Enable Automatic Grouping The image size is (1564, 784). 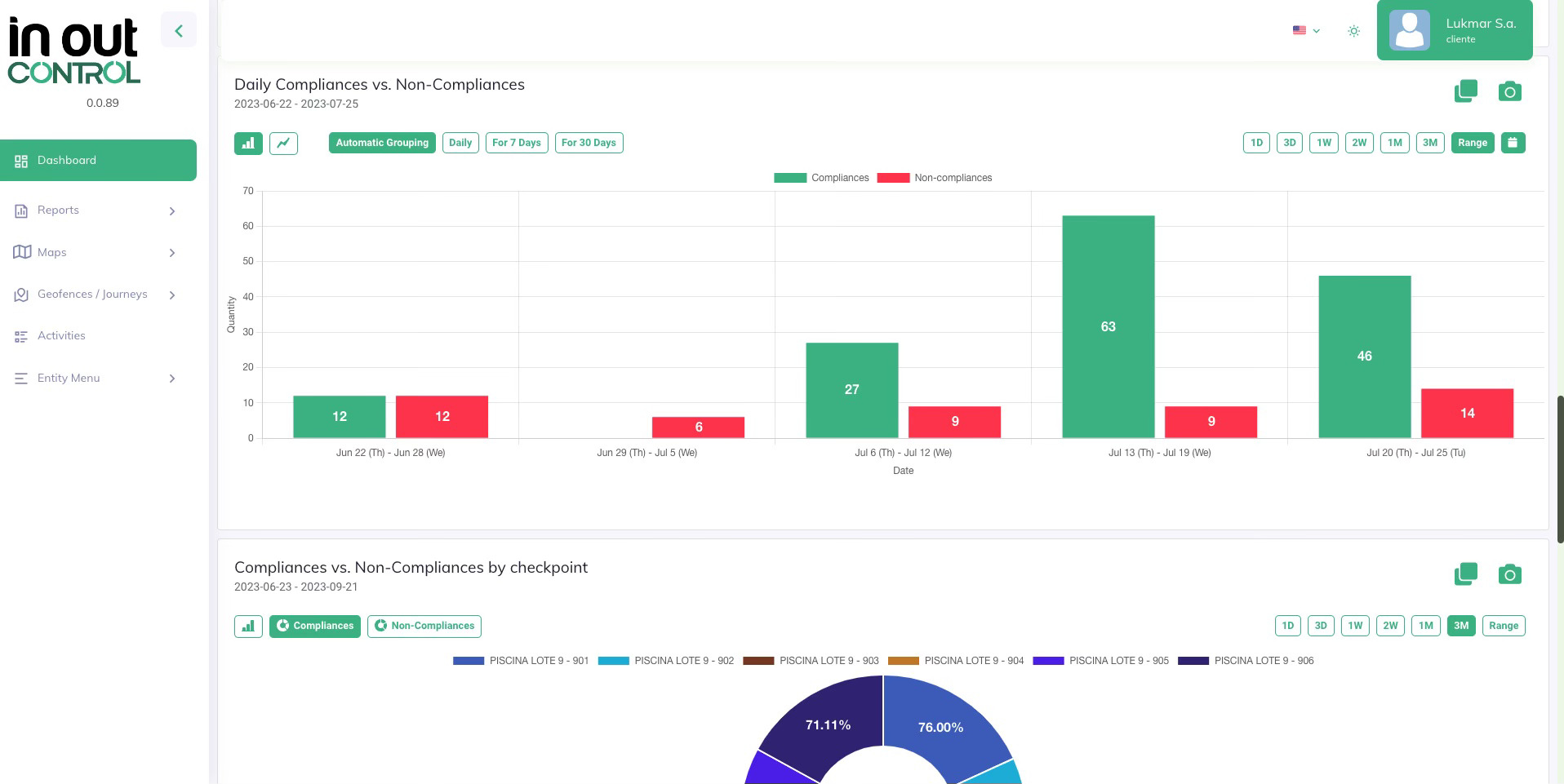(382, 142)
